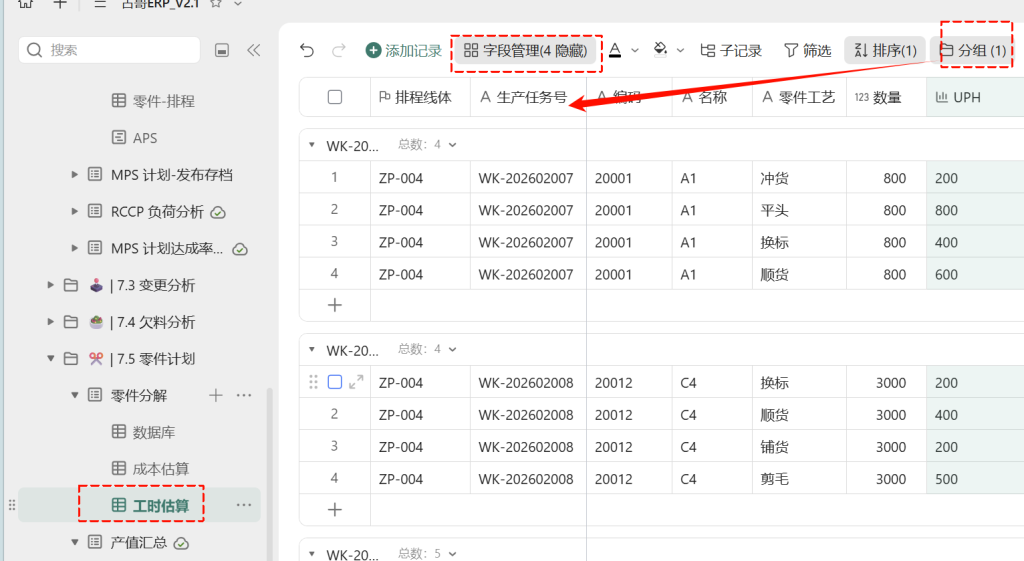Apply the font color A tool
This screenshot has width=1024, height=561.
(615, 50)
